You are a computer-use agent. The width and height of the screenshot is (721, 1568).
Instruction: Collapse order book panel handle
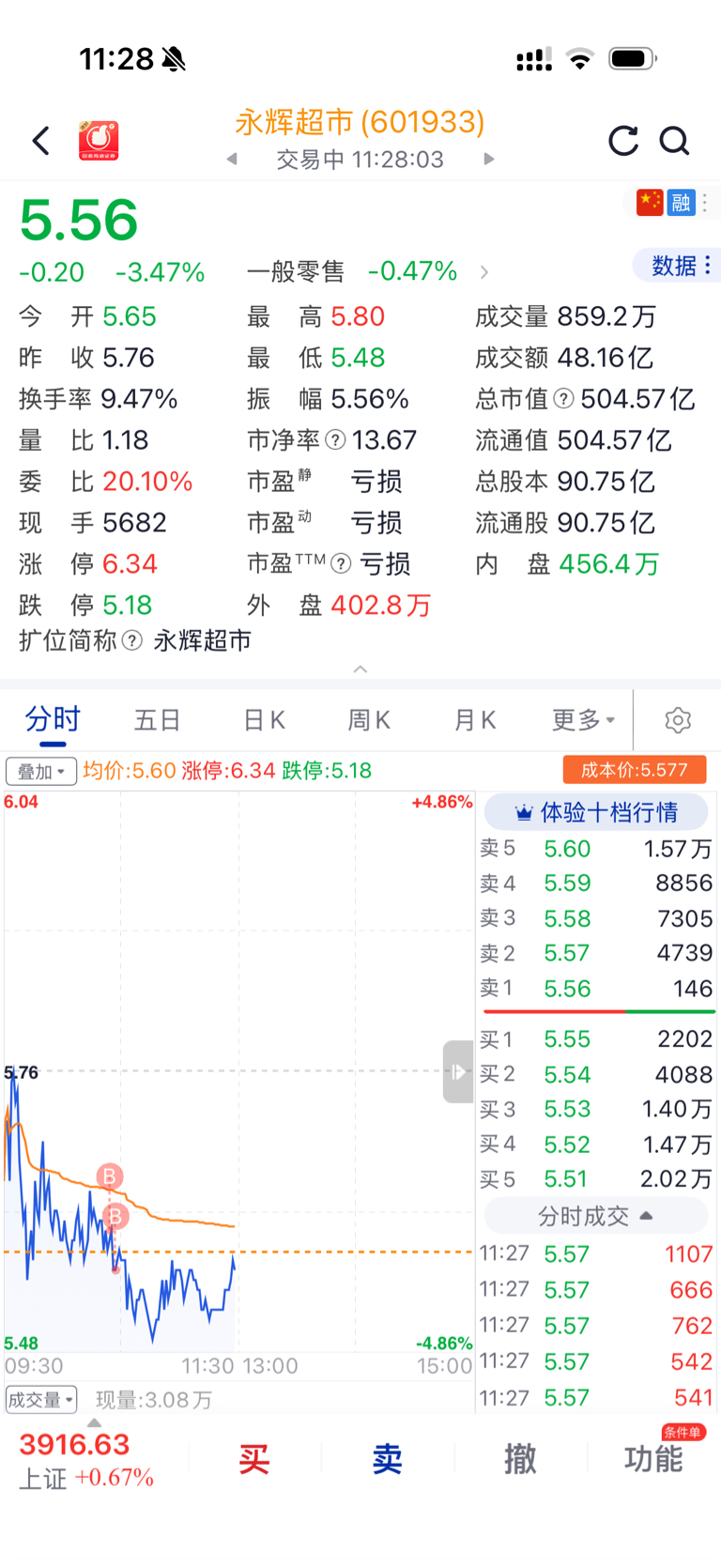(457, 1071)
